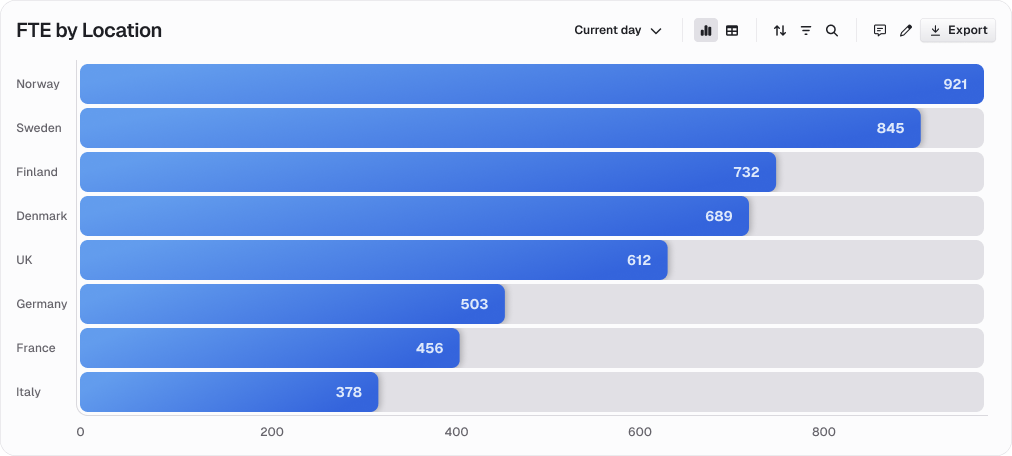The image size is (1012, 456).
Task: Open the filter icon
Action: pyautogui.click(x=806, y=30)
